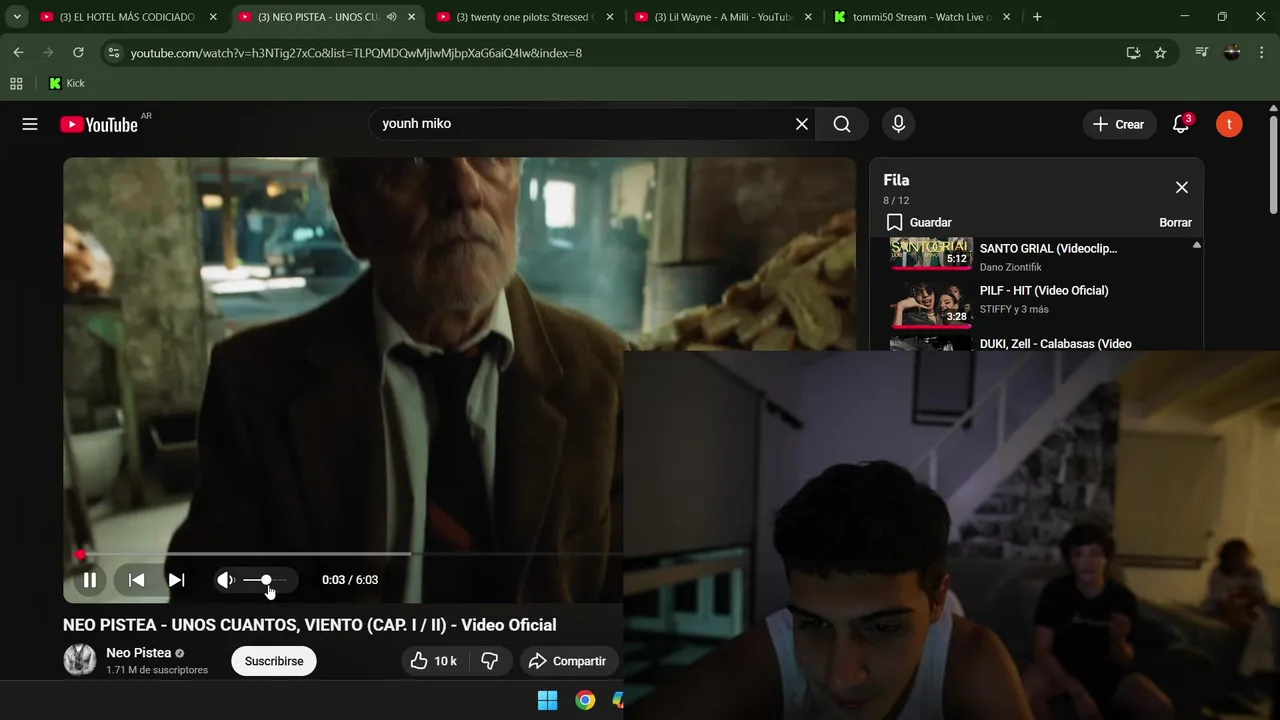The height and width of the screenshot is (720, 1280).
Task: Mute tab via speaker icon on NEO PISTEA tab
Action: pyautogui.click(x=391, y=17)
